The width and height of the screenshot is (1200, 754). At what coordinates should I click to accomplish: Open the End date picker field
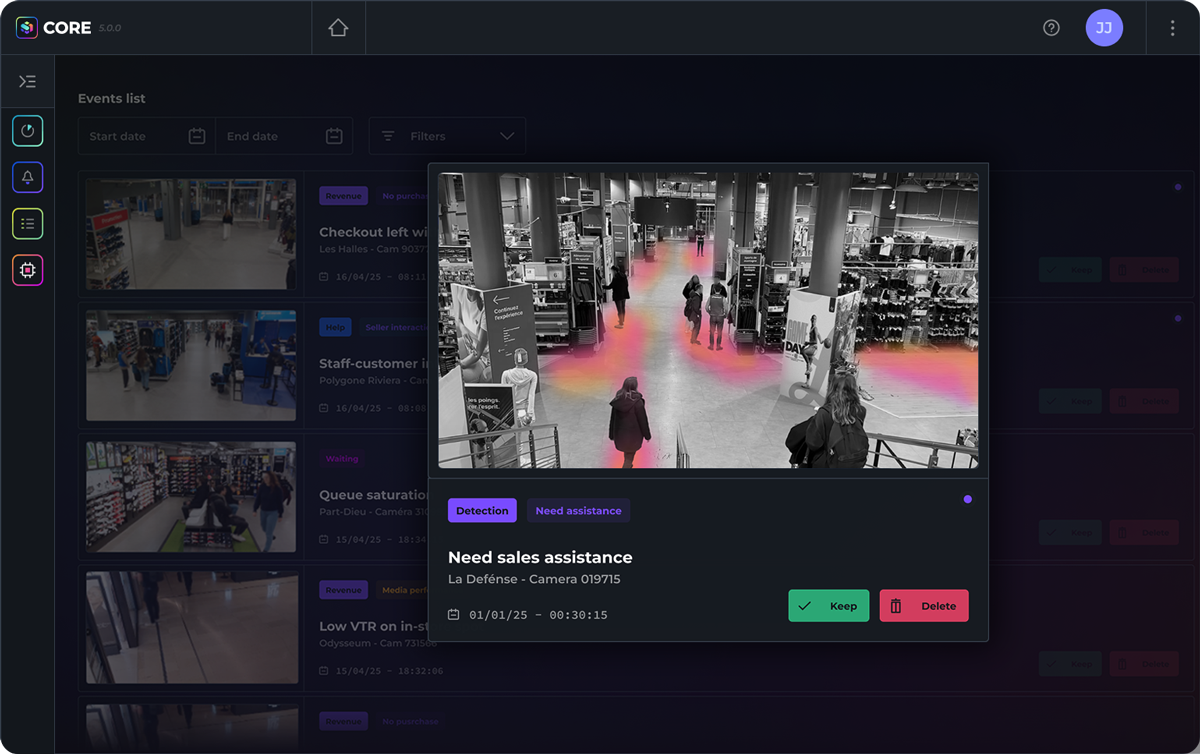(x=272, y=135)
